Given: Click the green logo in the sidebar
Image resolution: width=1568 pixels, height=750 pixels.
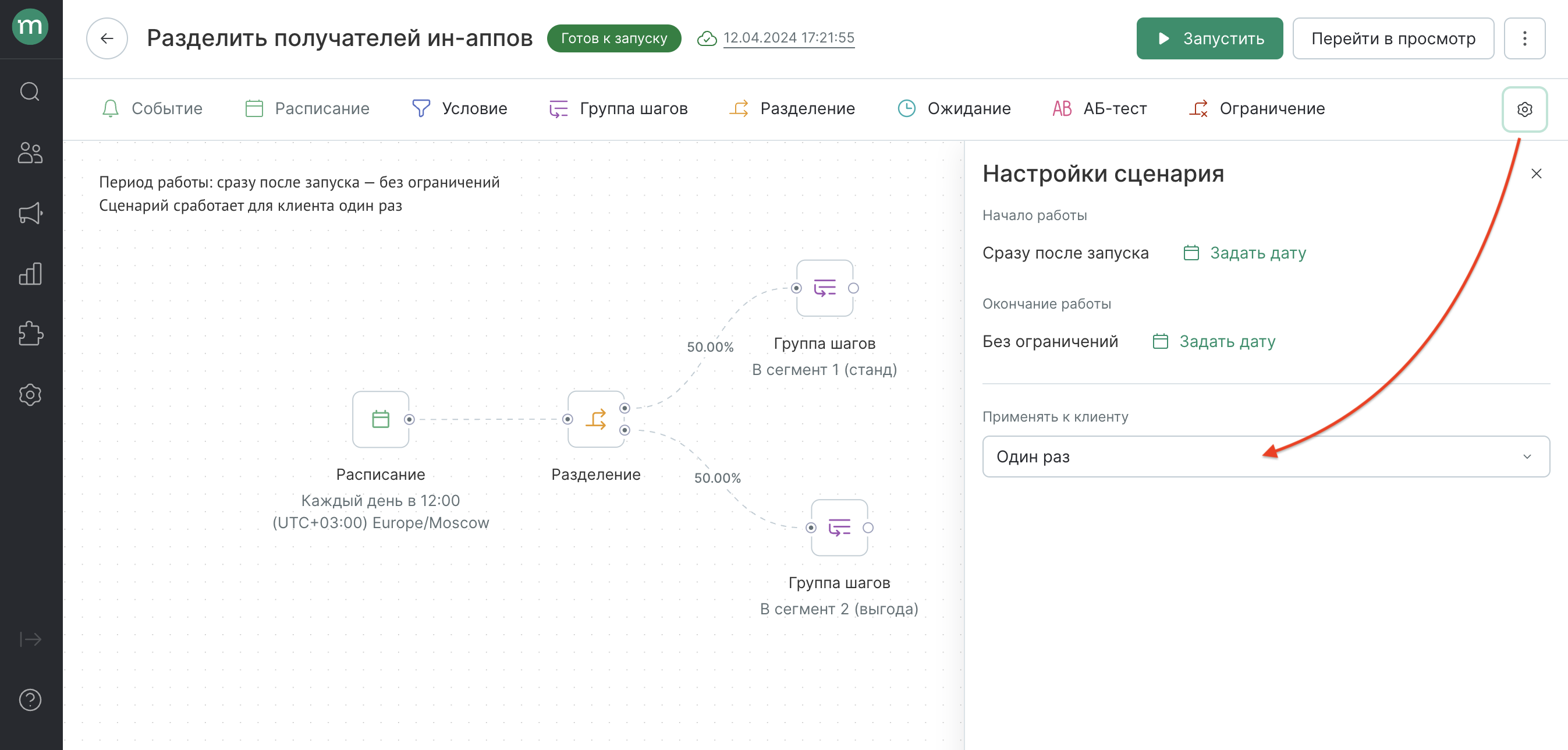Looking at the screenshot, I should pos(30,26).
